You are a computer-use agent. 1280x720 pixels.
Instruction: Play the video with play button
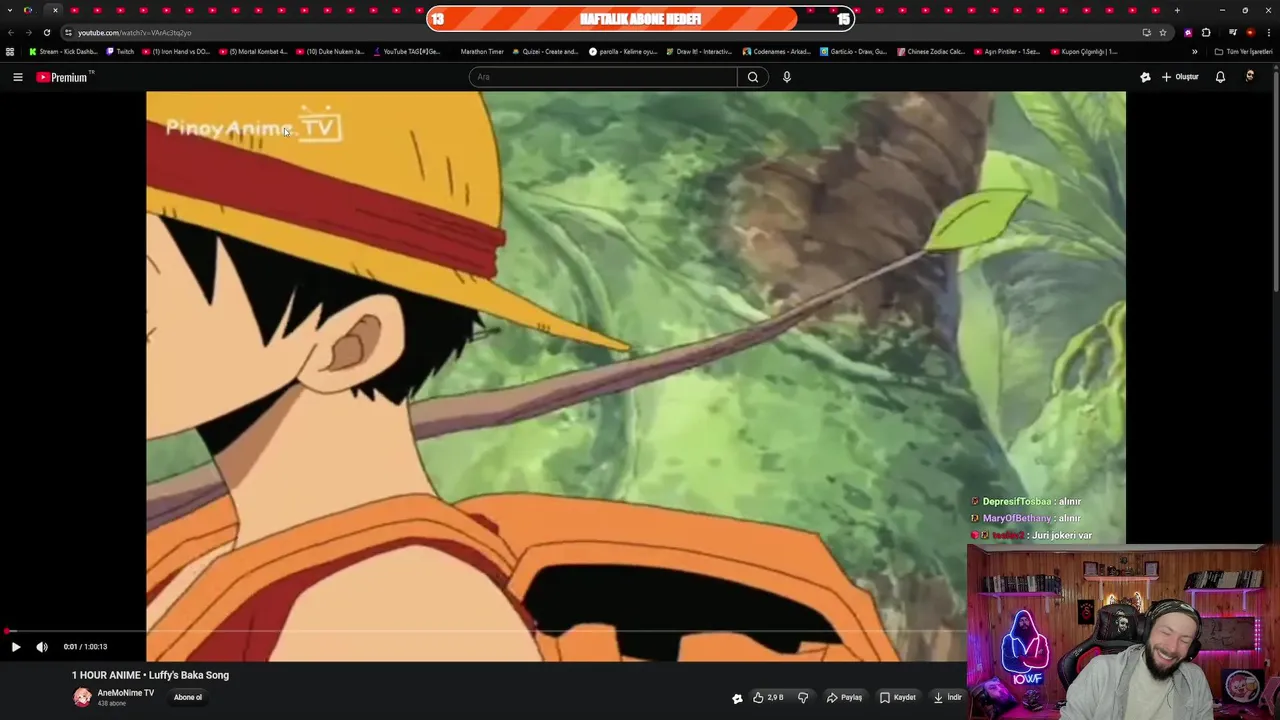coord(15,647)
